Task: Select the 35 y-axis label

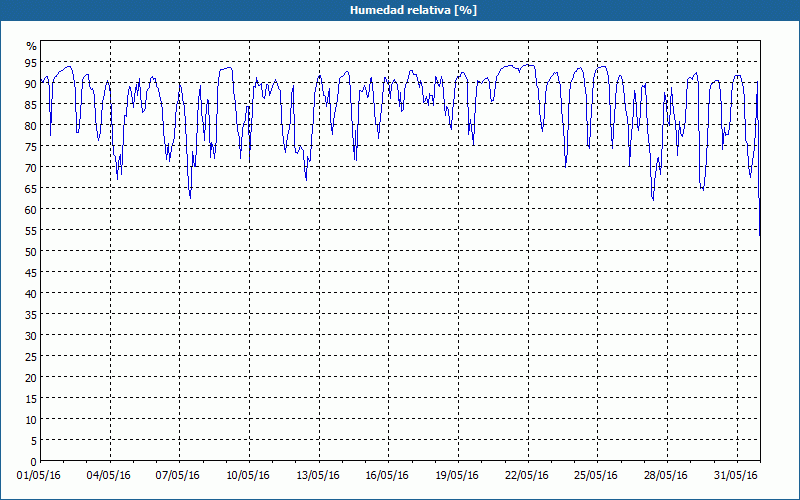Action: (x=31, y=315)
